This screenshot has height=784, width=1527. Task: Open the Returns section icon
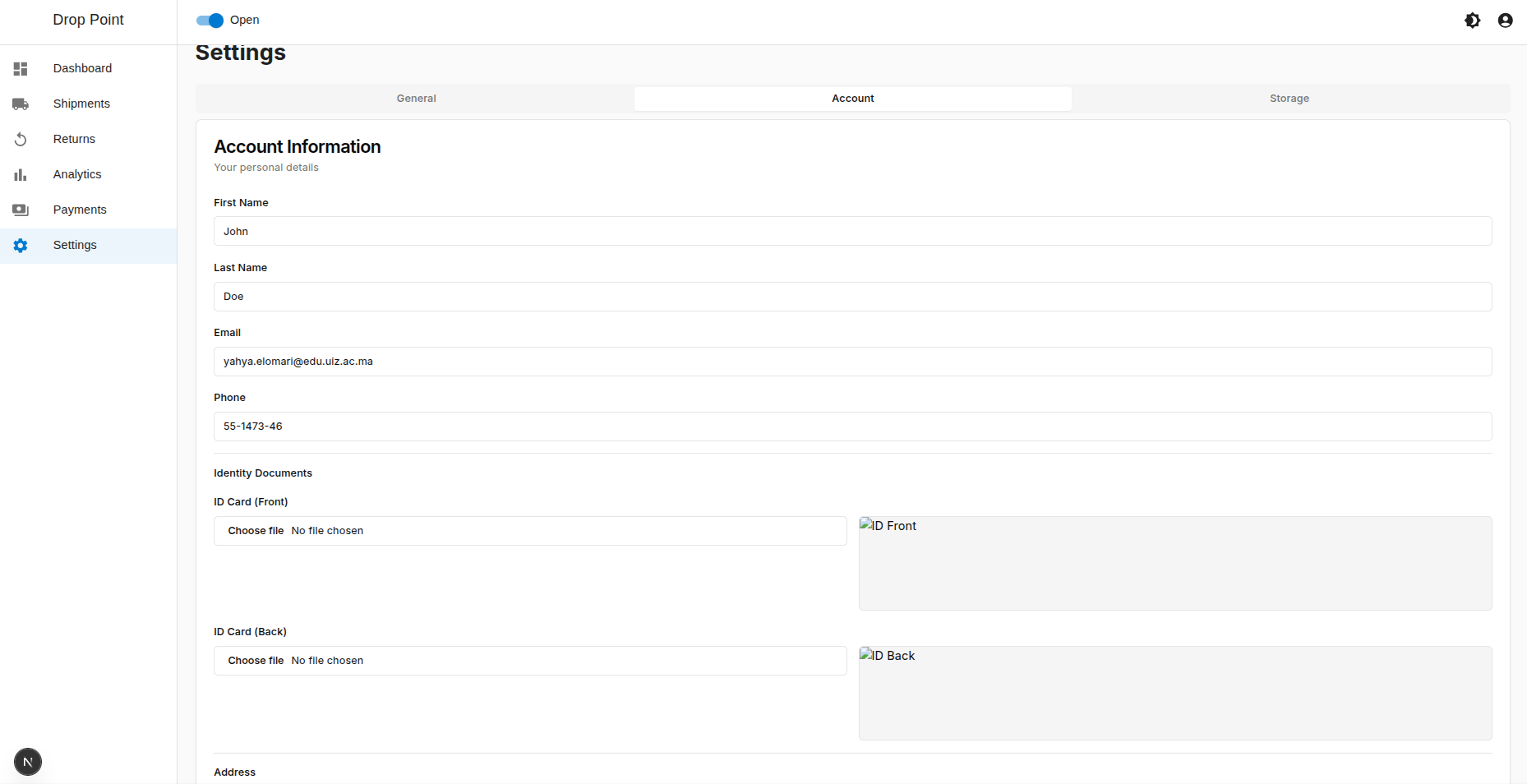click(x=21, y=139)
